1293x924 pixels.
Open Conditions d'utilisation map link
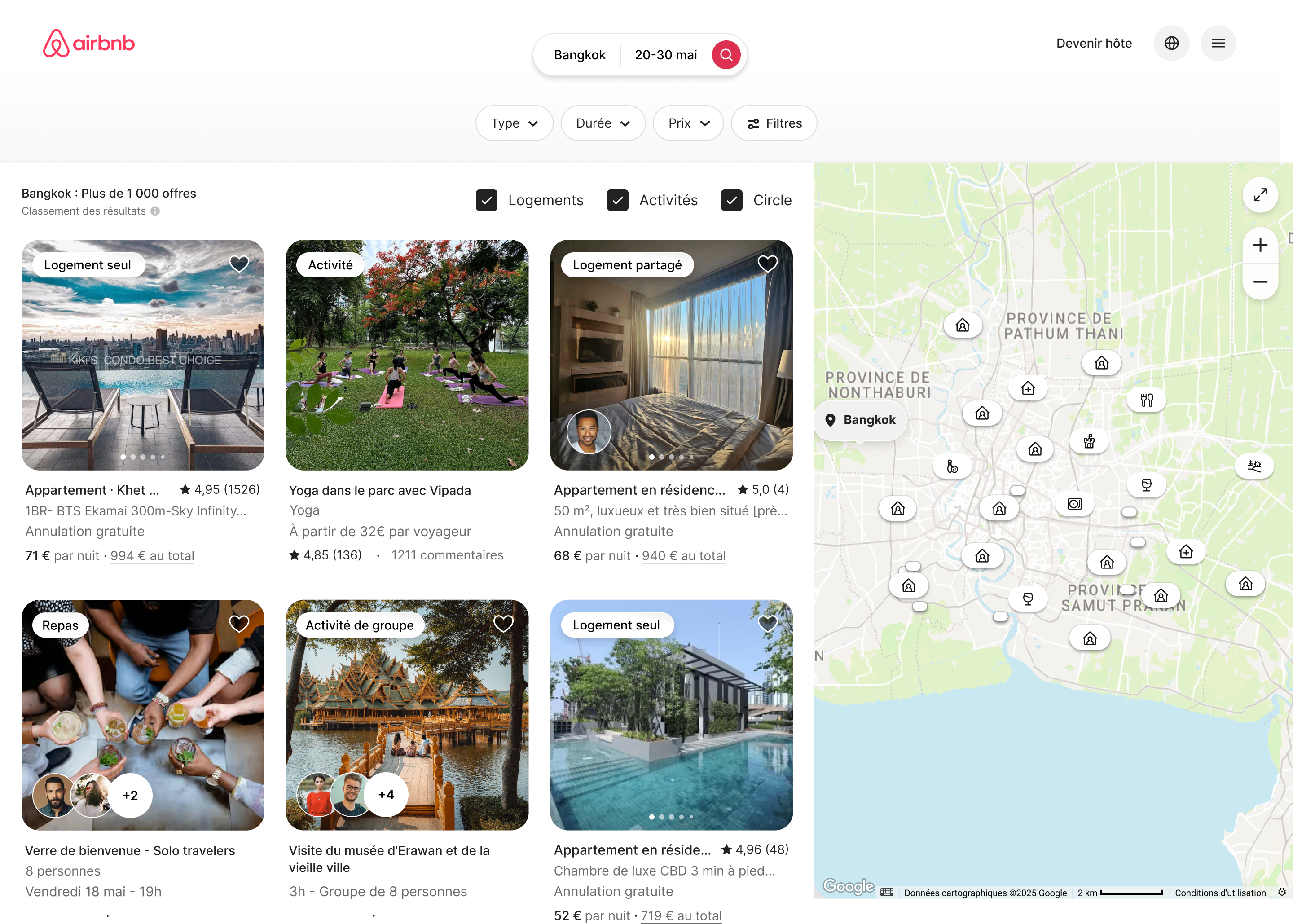[1220, 893]
